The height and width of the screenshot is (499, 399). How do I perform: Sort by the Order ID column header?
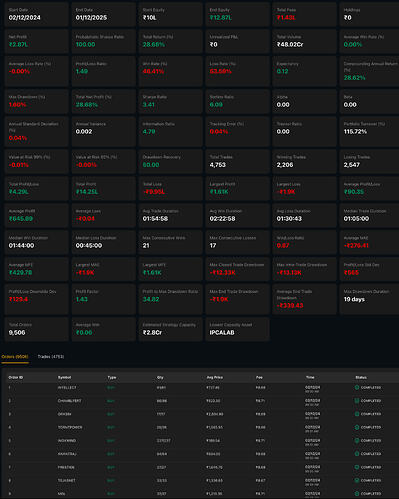15,377
